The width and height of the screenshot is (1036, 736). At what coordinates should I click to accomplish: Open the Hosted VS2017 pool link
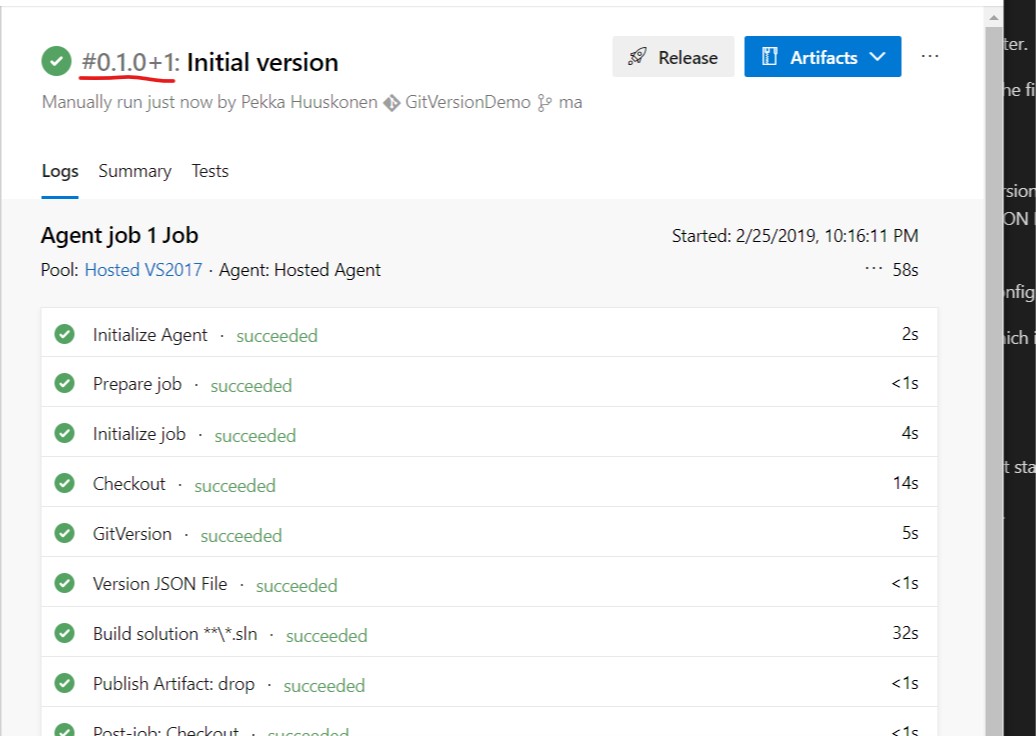(143, 270)
